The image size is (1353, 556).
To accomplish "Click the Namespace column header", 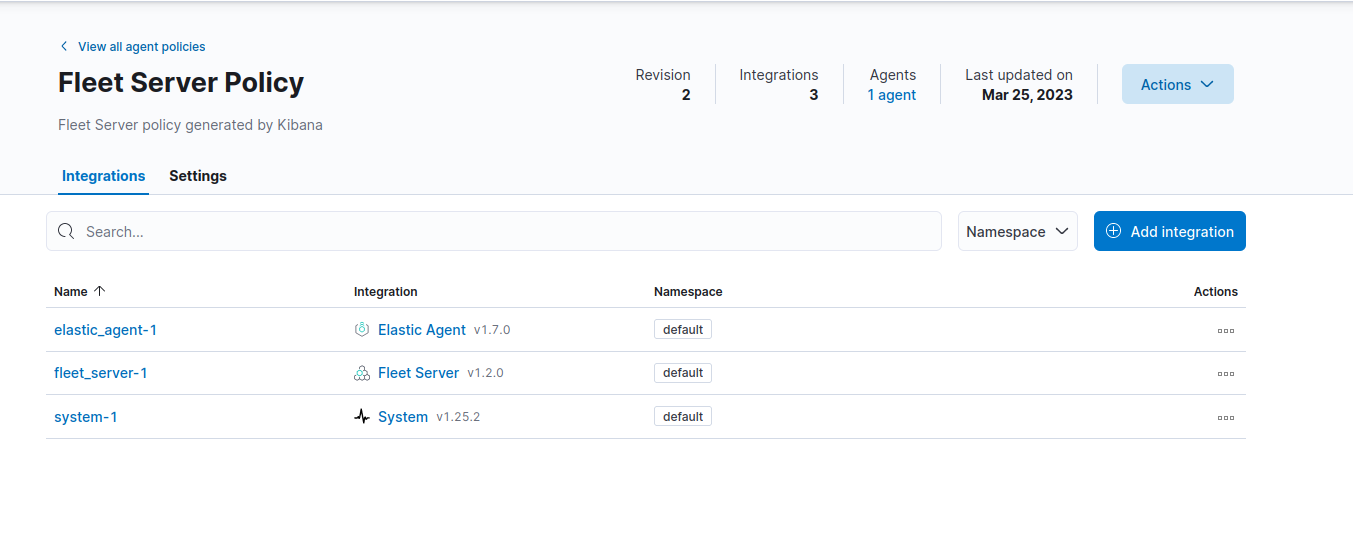I will point(688,291).
